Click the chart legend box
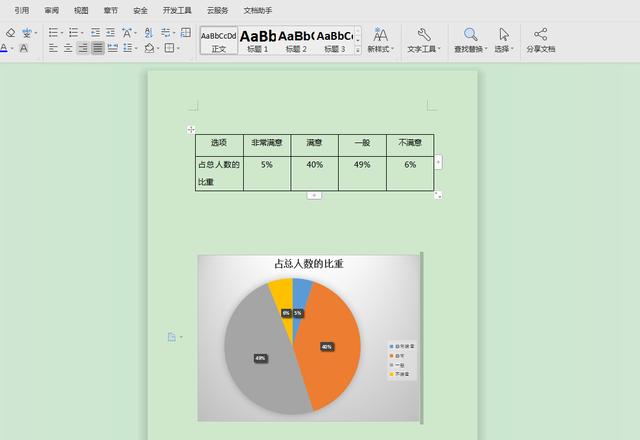The height and width of the screenshot is (440, 640). click(x=402, y=360)
